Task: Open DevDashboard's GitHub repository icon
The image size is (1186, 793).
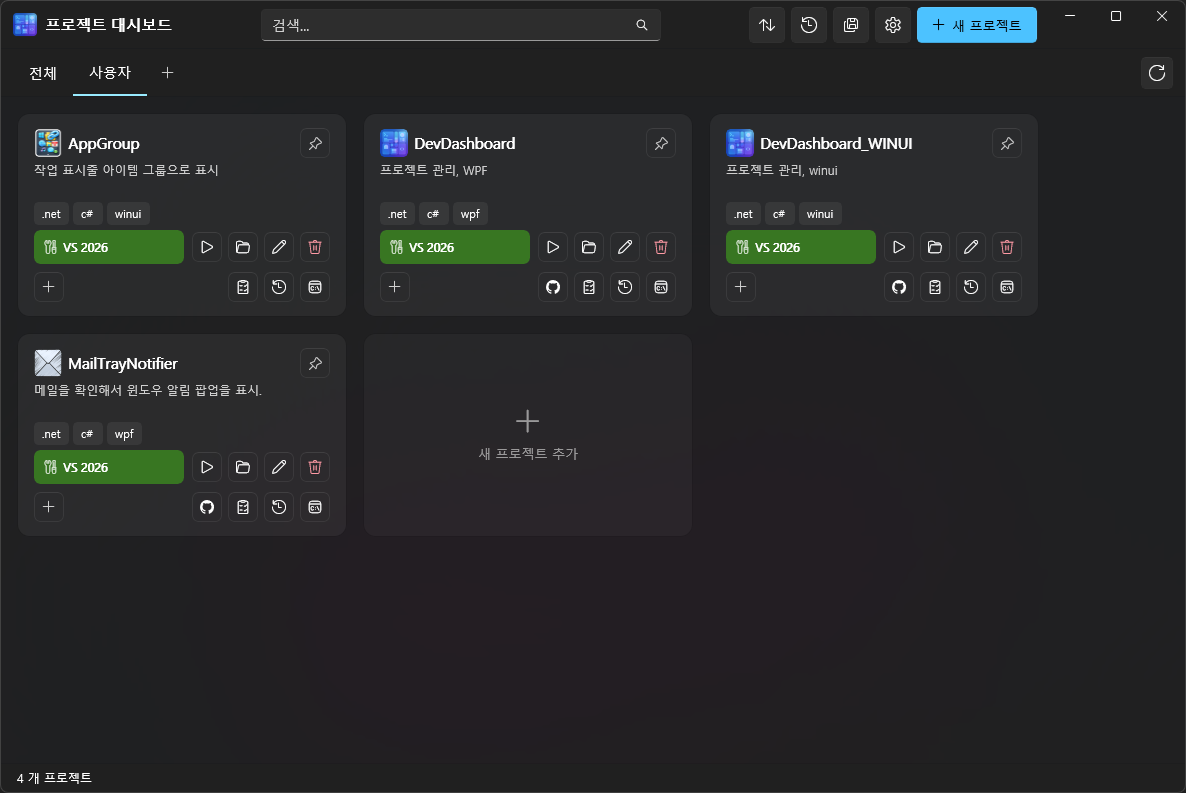Action: point(553,287)
